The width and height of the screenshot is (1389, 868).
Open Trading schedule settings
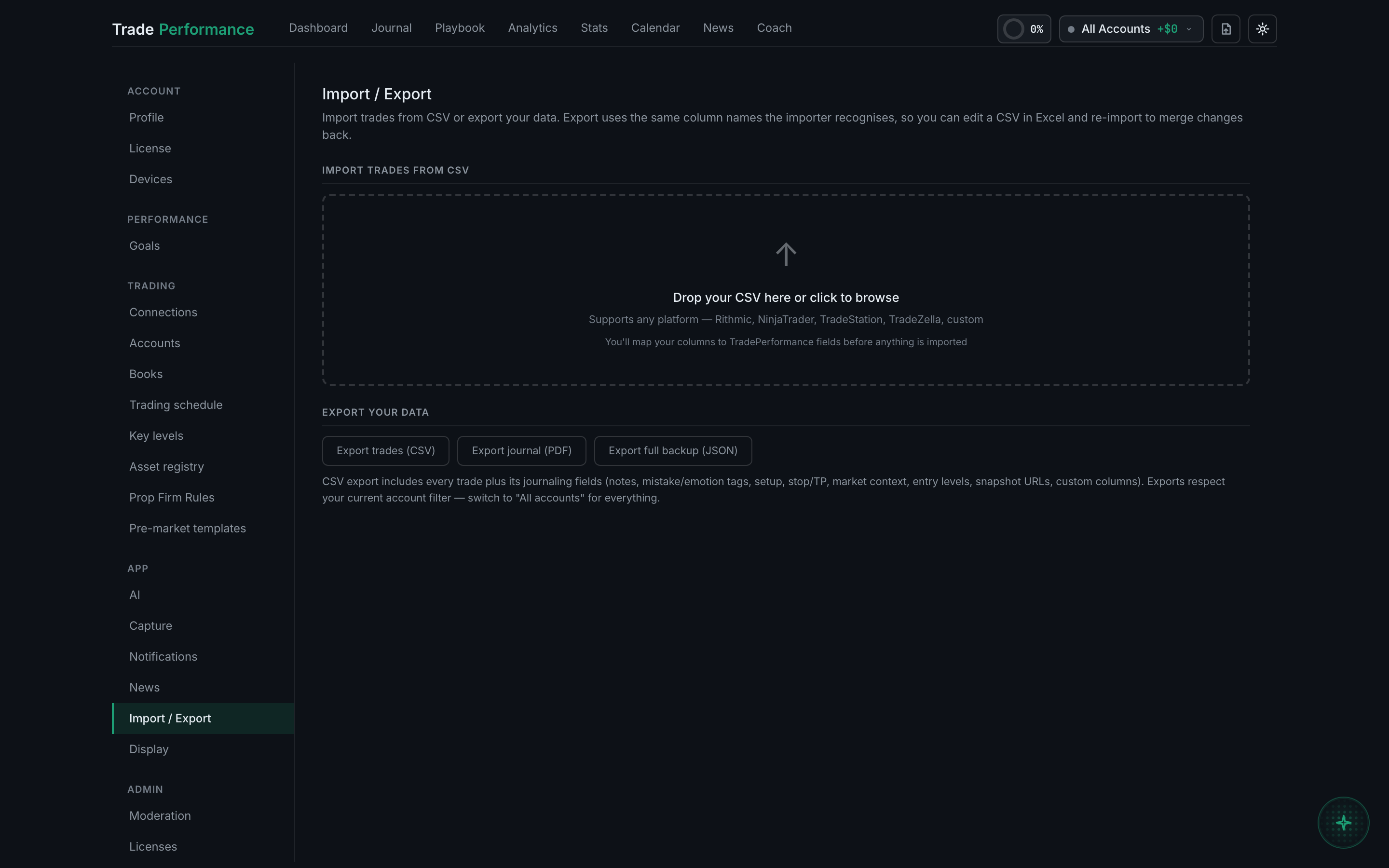click(x=203, y=405)
